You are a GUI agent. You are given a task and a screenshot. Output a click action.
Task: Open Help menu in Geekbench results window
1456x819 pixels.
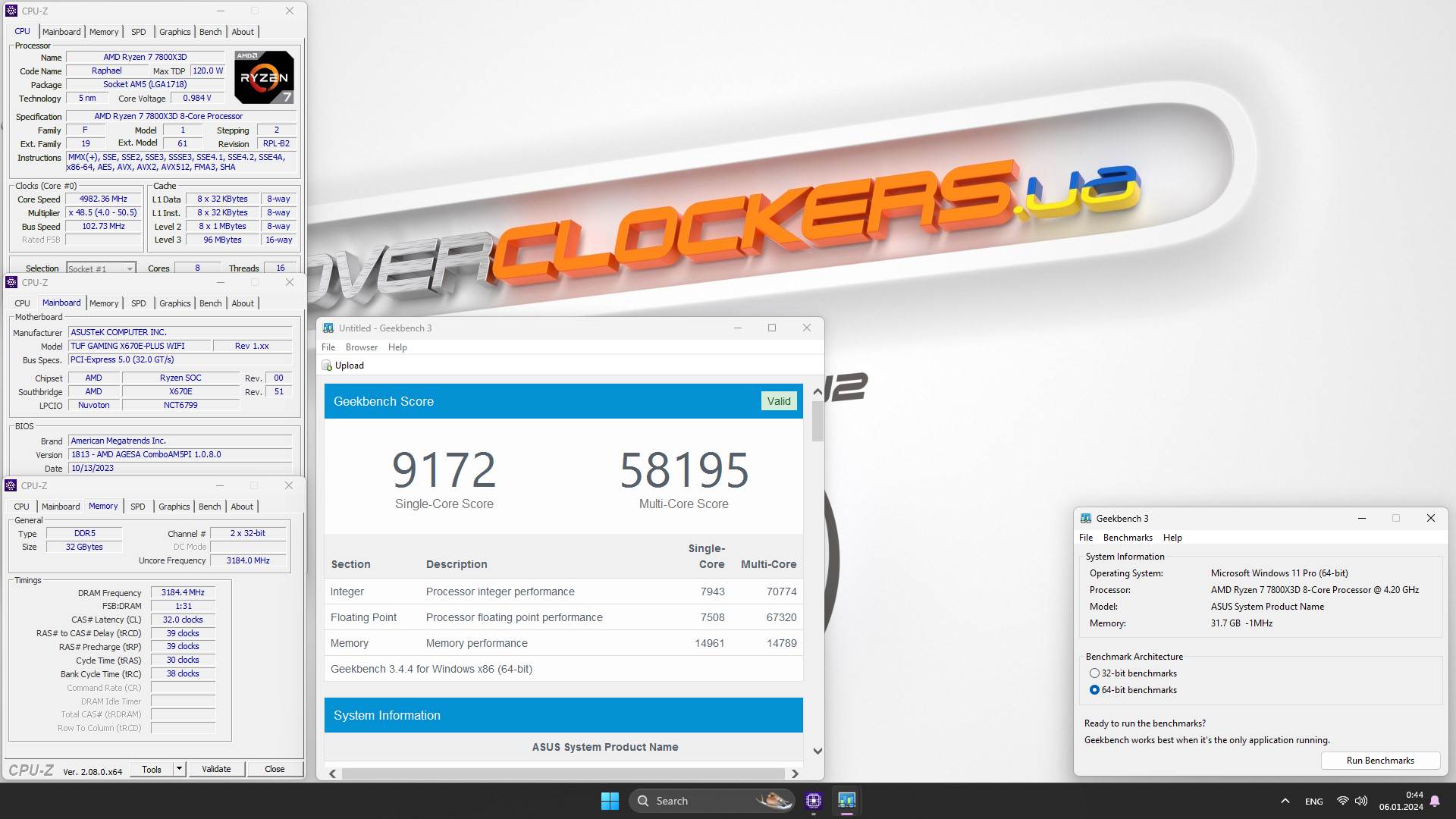[397, 347]
